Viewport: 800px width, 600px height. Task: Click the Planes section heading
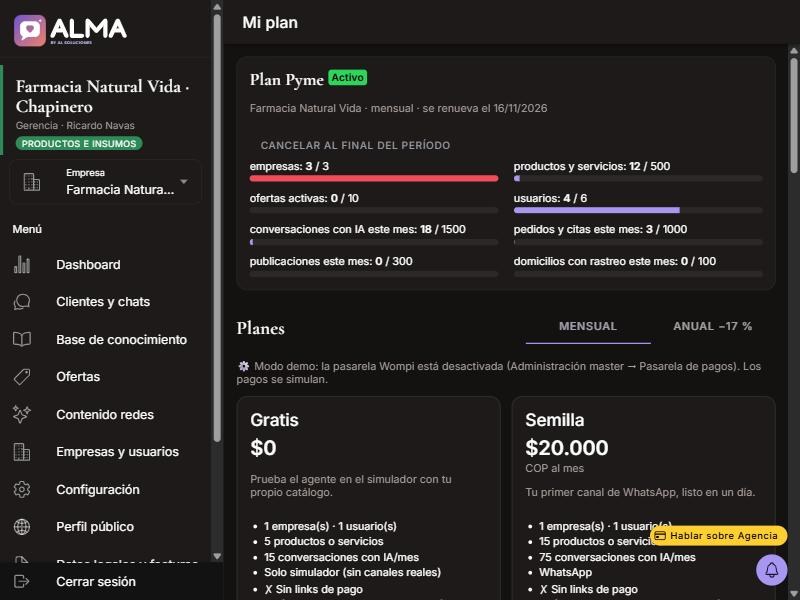click(261, 328)
